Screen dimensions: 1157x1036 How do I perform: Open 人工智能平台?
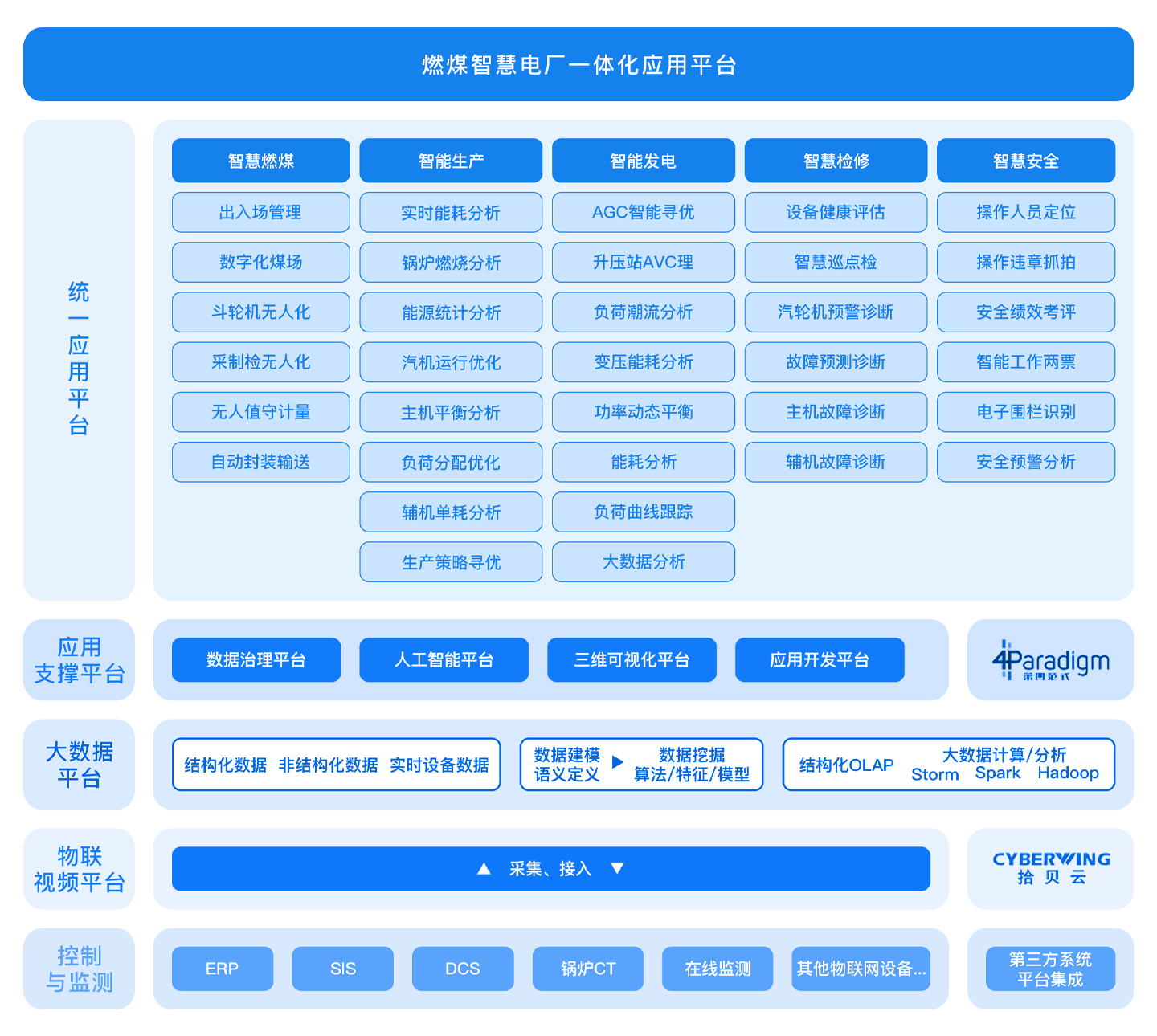click(444, 660)
